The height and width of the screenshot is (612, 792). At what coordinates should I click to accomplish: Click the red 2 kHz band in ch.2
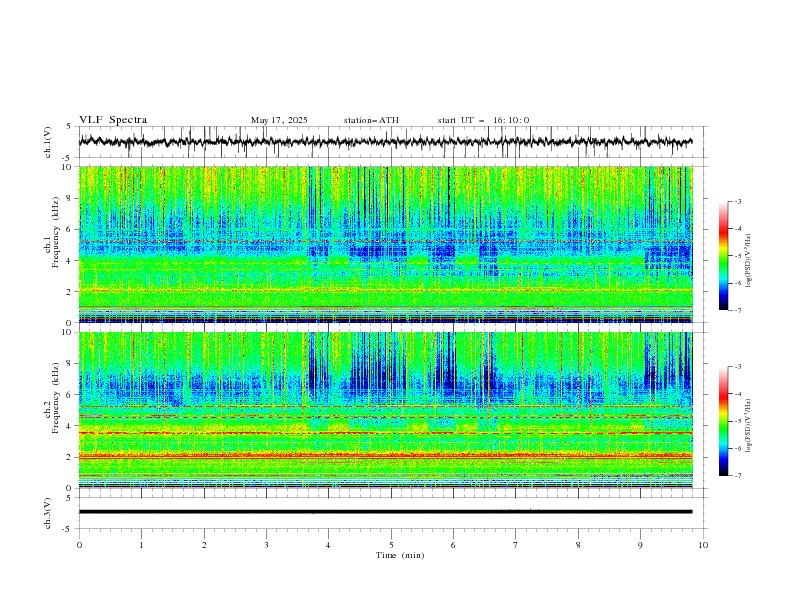[x=386, y=456]
